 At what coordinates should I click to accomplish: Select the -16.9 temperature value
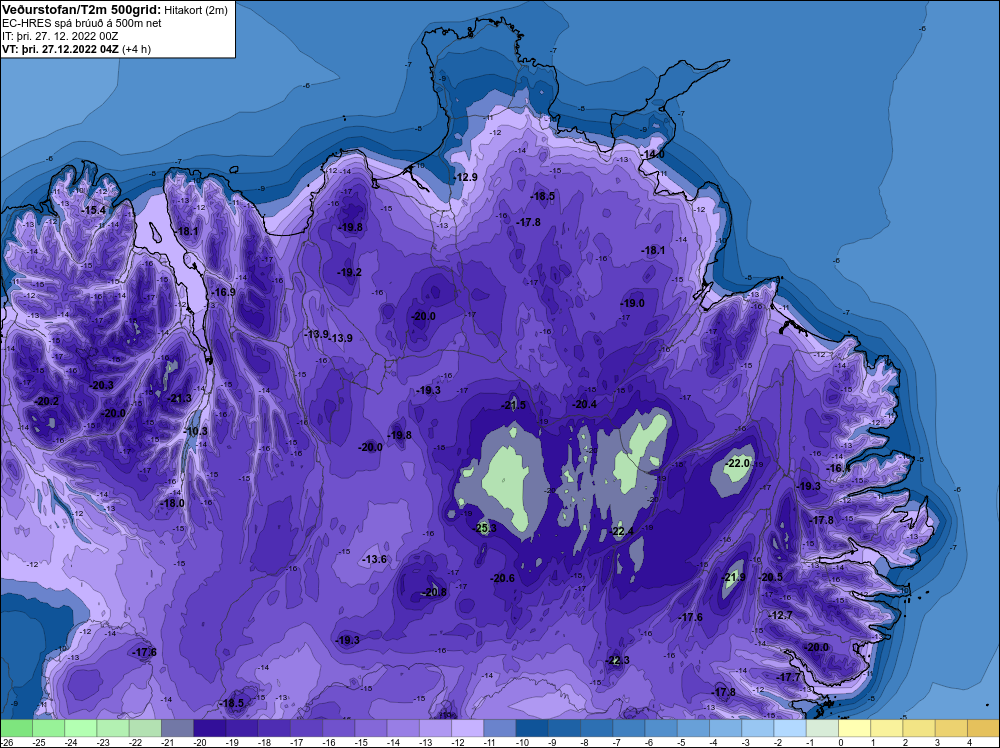click(x=224, y=292)
